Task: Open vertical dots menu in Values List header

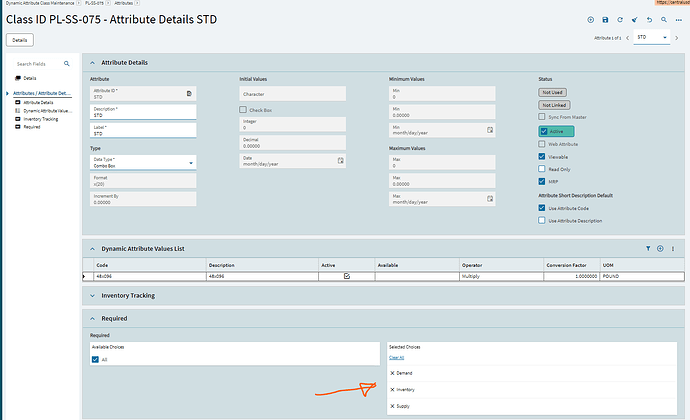Action: coord(673,249)
